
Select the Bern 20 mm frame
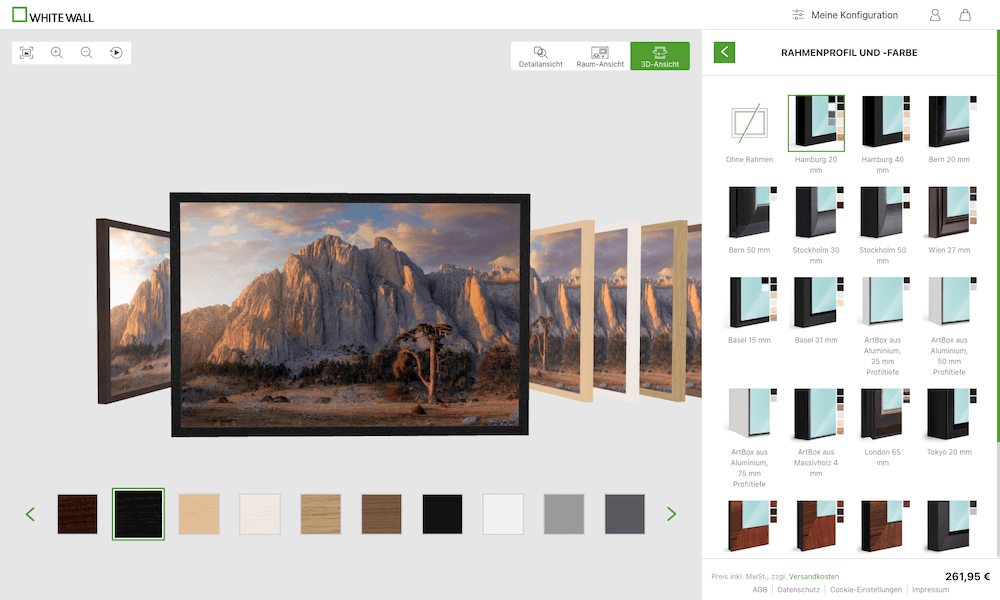950,130
